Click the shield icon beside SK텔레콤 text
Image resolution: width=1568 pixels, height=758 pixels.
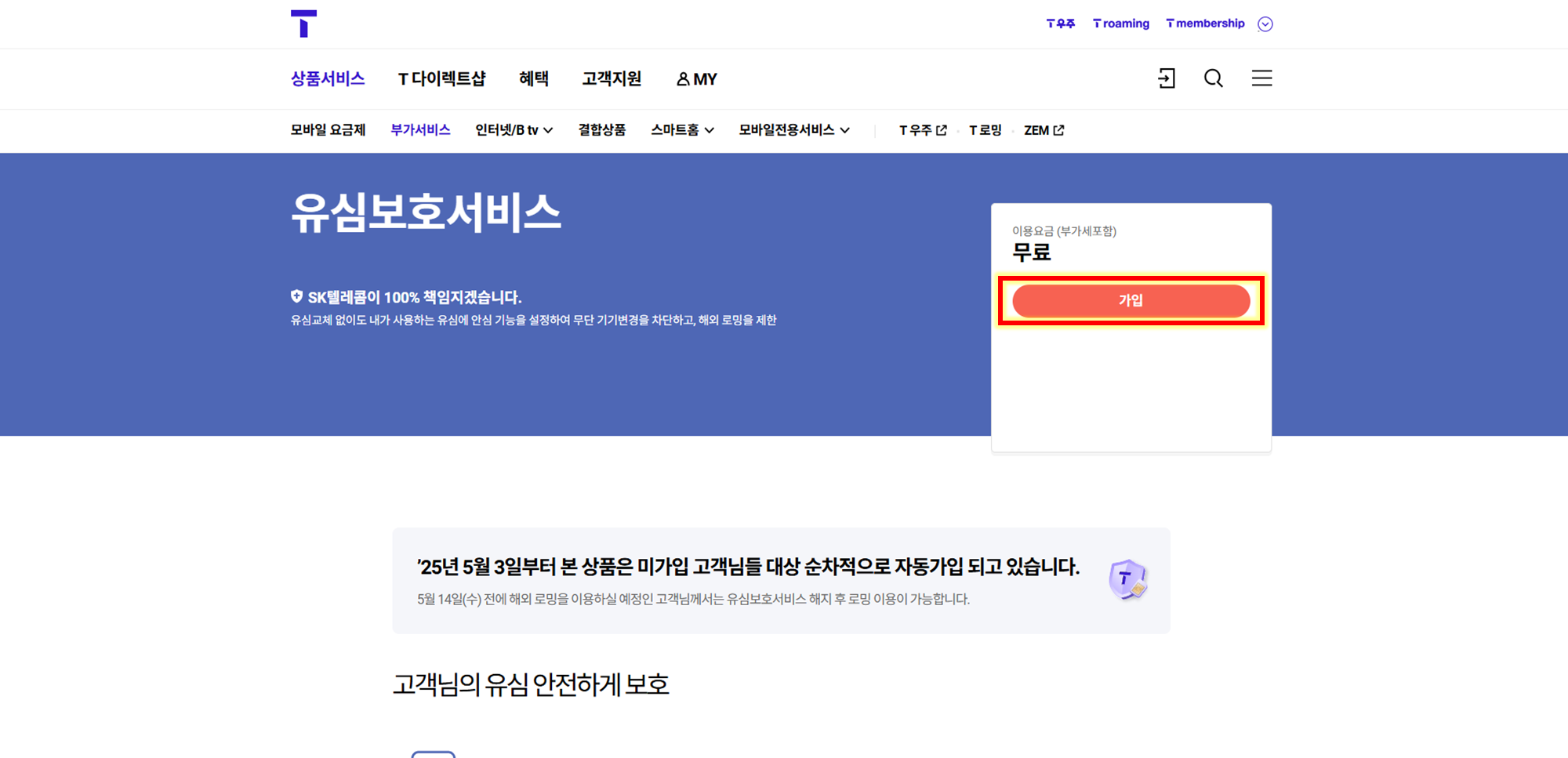[x=296, y=296]
